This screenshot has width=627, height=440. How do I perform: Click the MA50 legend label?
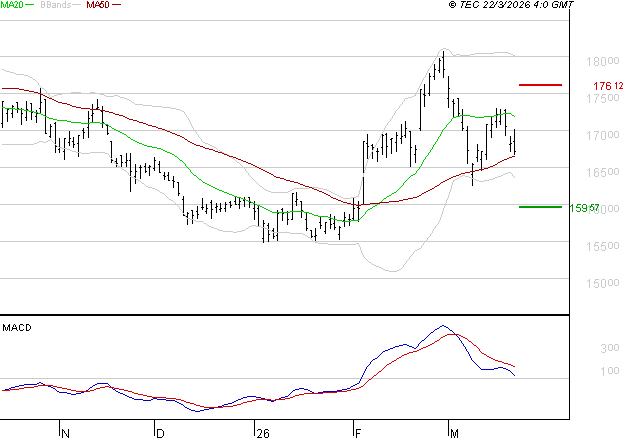98,5
